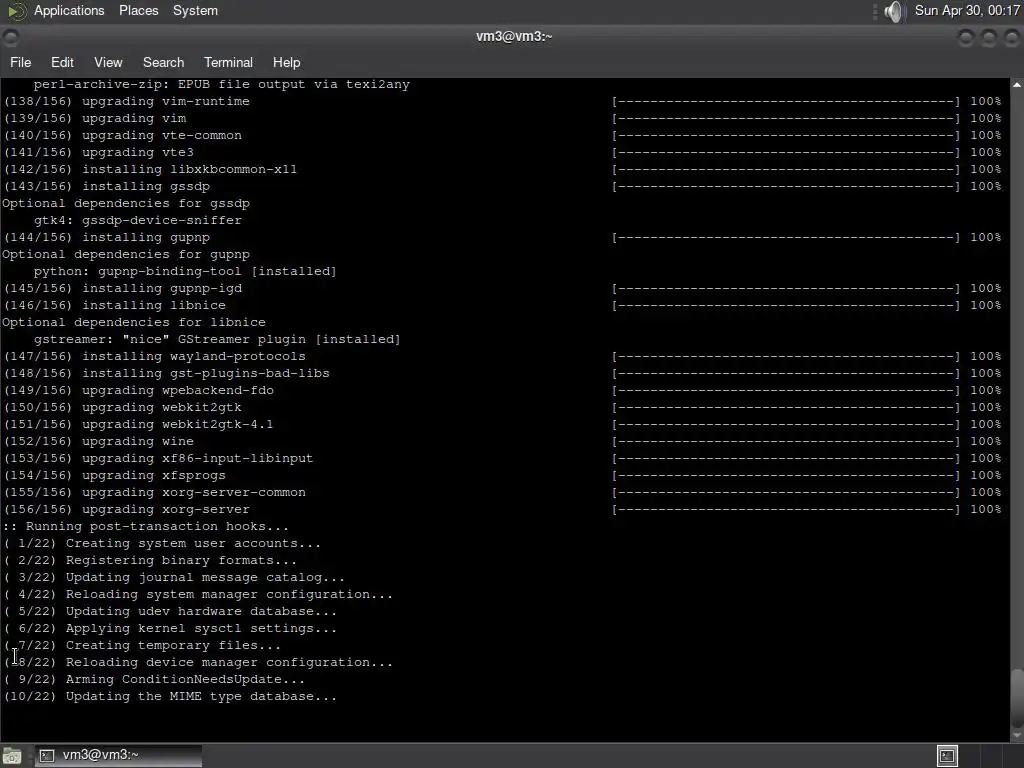Click the line 'upgrading vte3'

[99, 152]
